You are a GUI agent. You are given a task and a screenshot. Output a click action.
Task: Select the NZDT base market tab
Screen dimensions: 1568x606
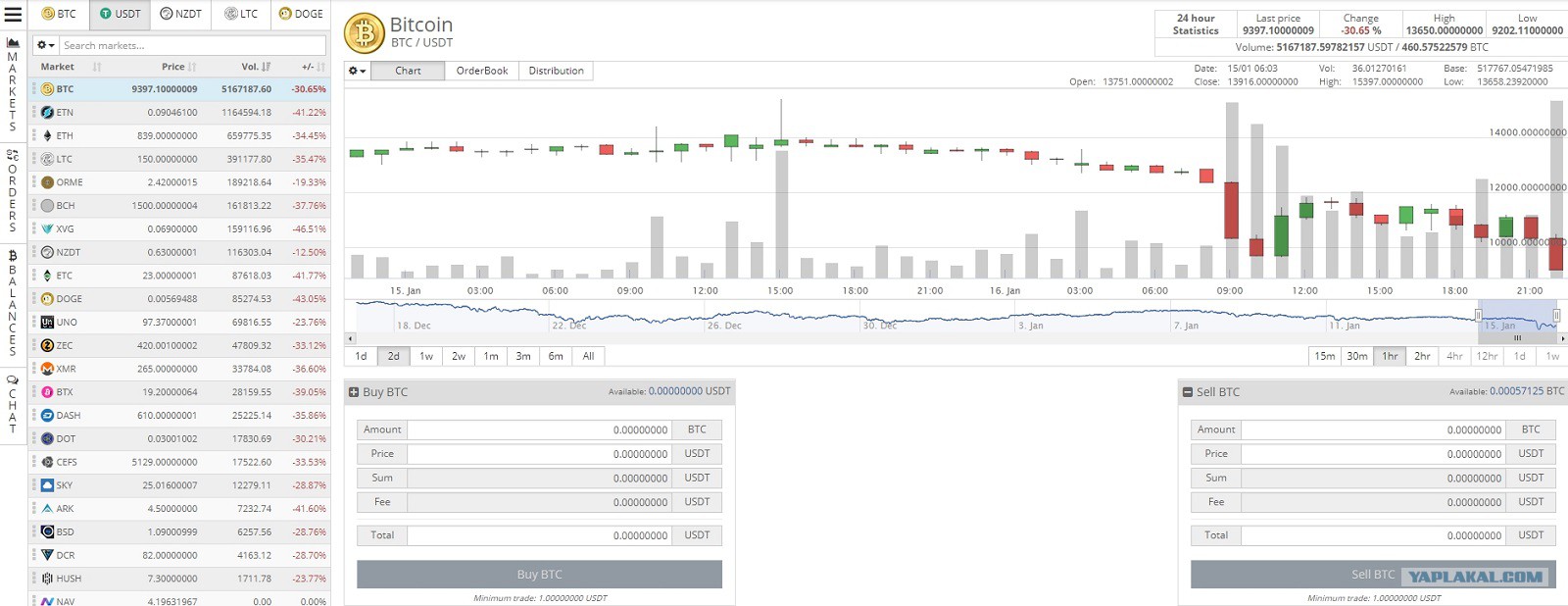click(x=180, y=14)
